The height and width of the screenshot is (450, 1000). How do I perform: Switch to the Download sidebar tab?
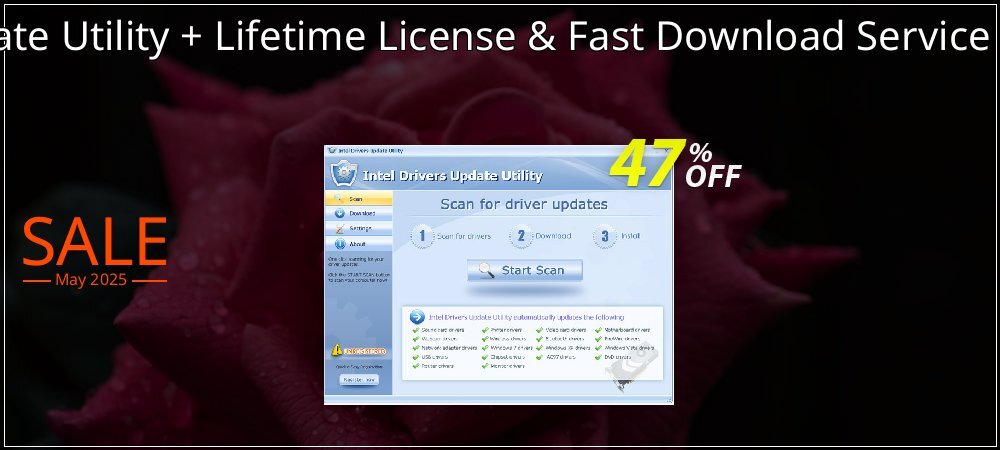point(358,214)
